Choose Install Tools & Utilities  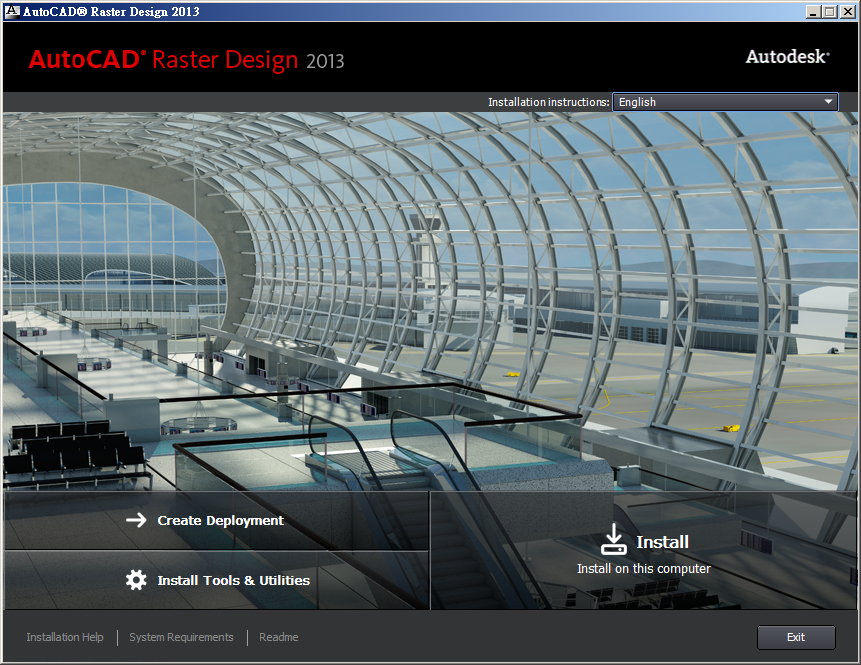pyautogui.click(x=233, y=580)
